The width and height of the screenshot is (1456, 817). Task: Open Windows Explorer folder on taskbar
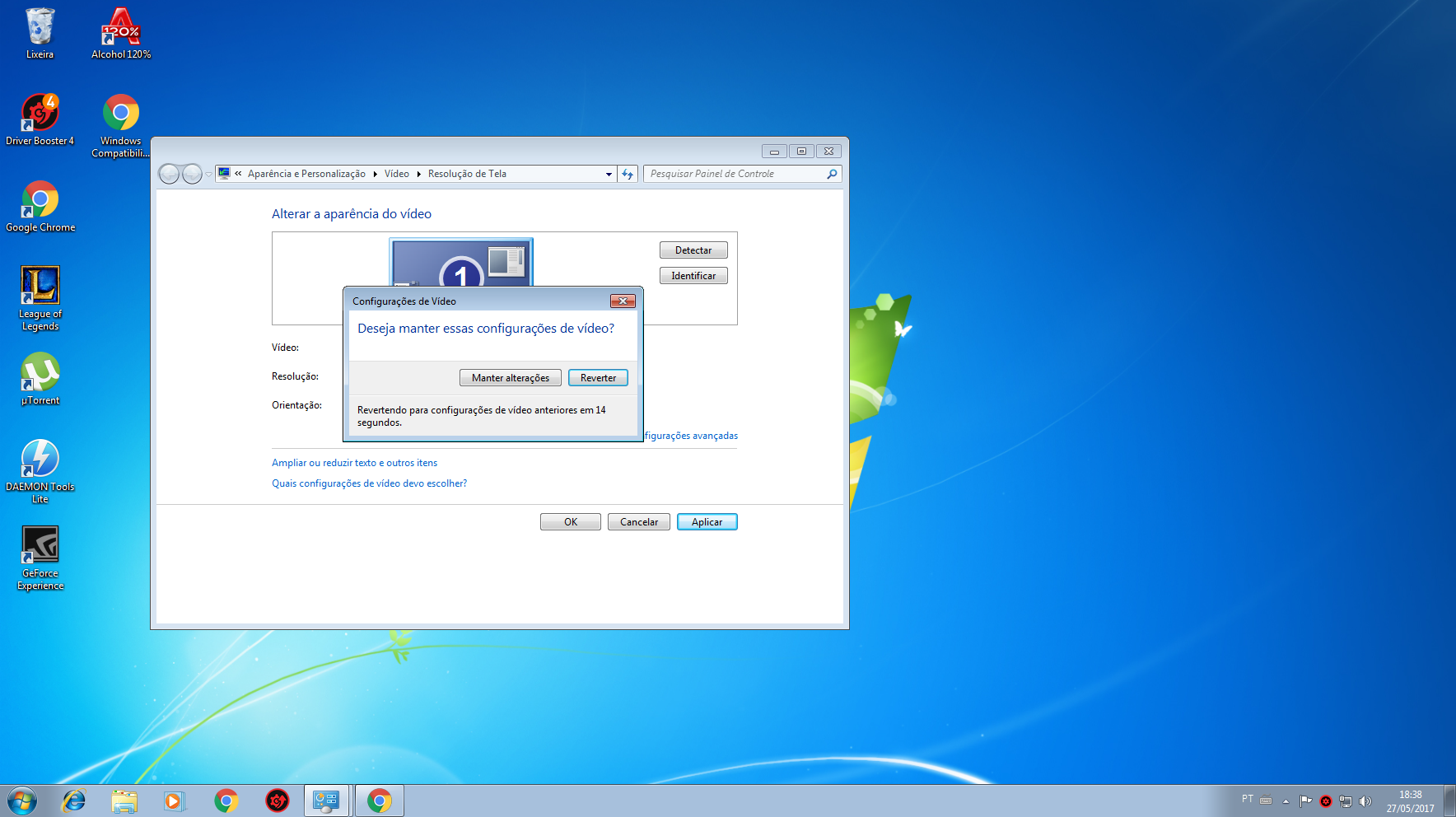124,801
